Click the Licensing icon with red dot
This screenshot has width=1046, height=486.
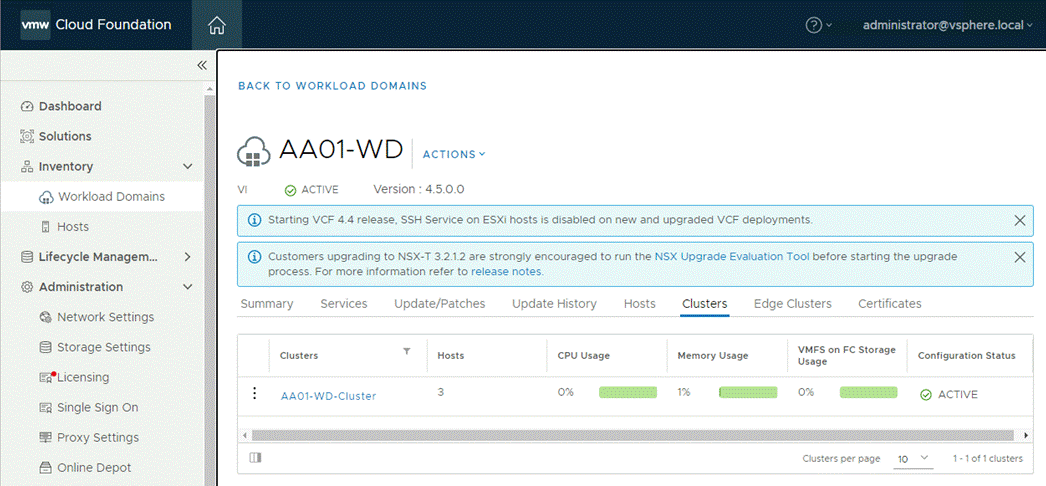(x=47, y=377)
